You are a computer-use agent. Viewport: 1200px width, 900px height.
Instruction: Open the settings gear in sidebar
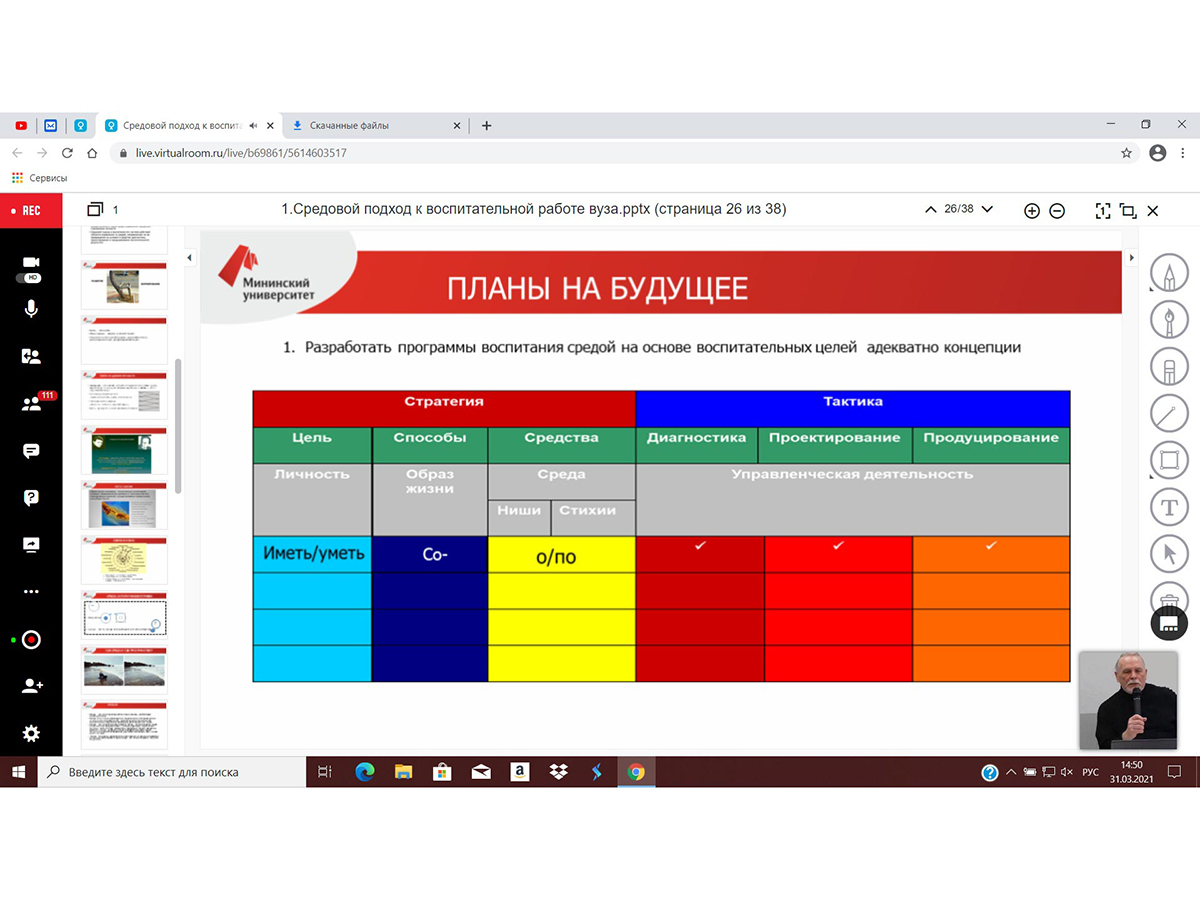pos(31,734)
